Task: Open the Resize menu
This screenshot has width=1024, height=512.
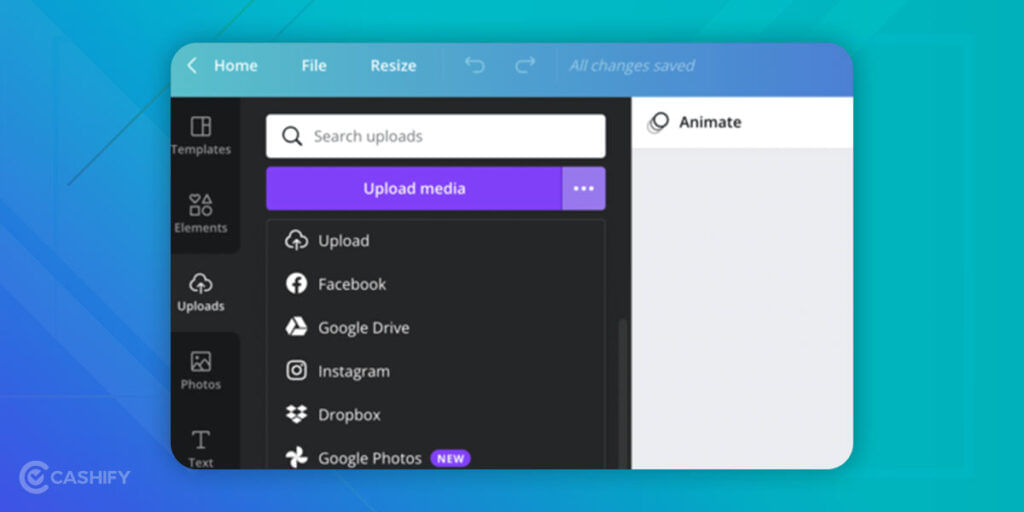Action: click(x=393, y=66)
